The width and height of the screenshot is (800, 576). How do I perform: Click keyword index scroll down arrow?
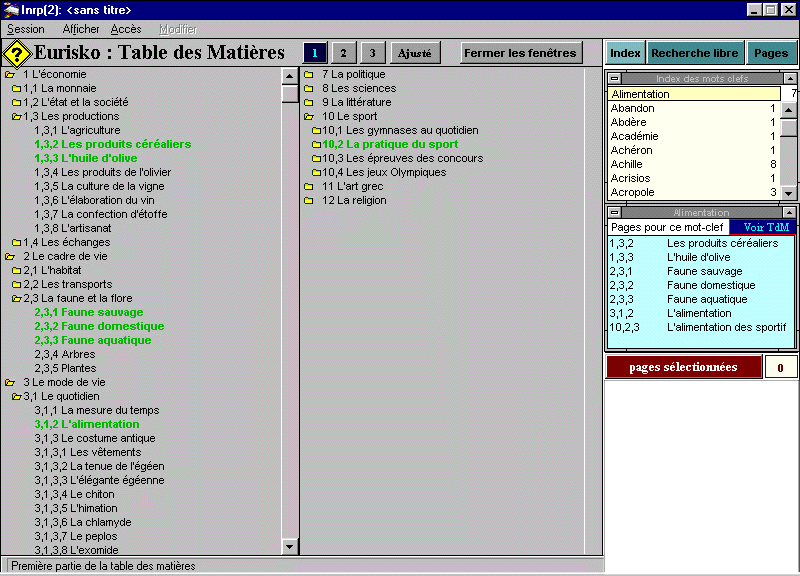pos(789,193)
